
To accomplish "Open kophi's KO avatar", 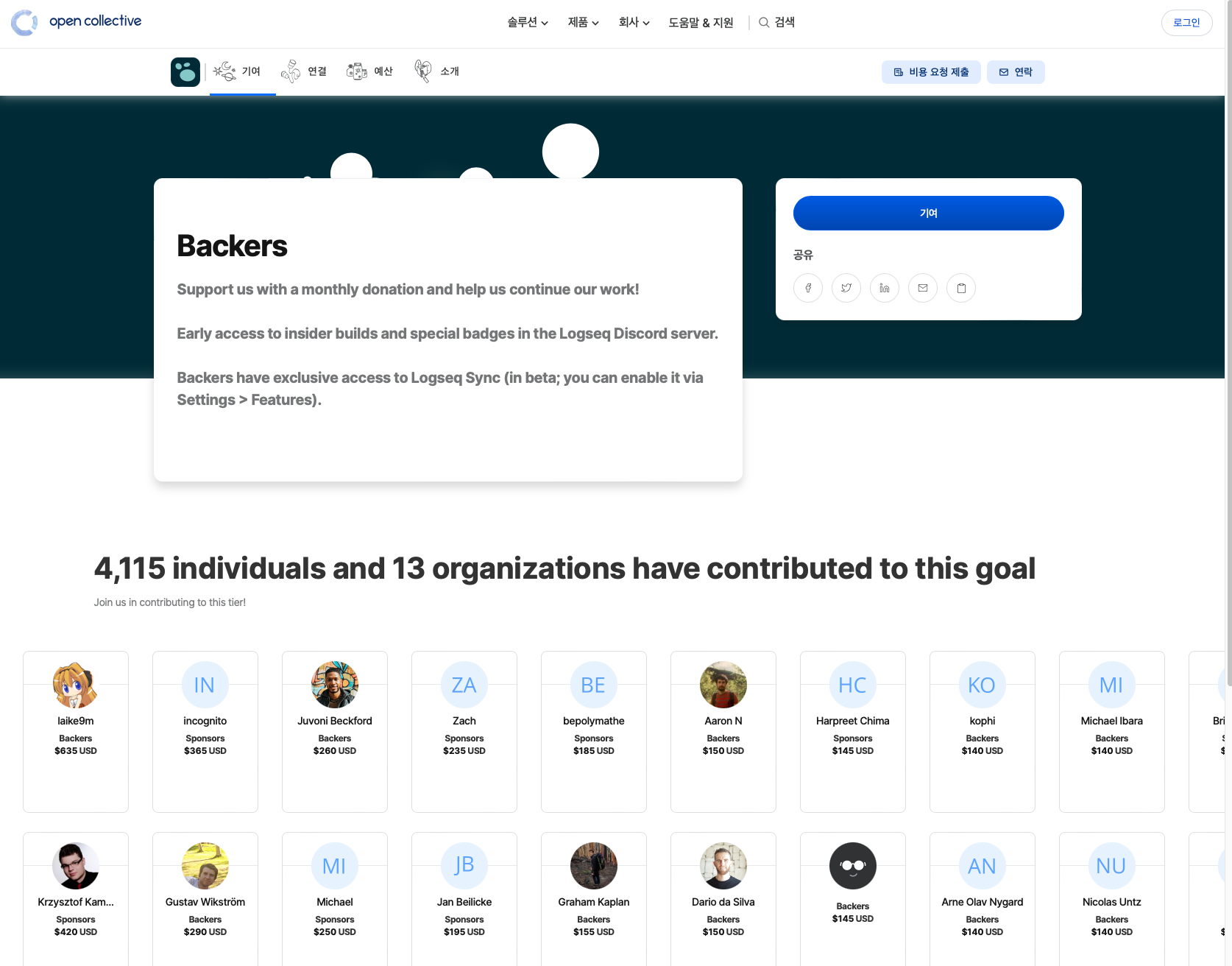I will pyautogui.click(x=983, y=685).
